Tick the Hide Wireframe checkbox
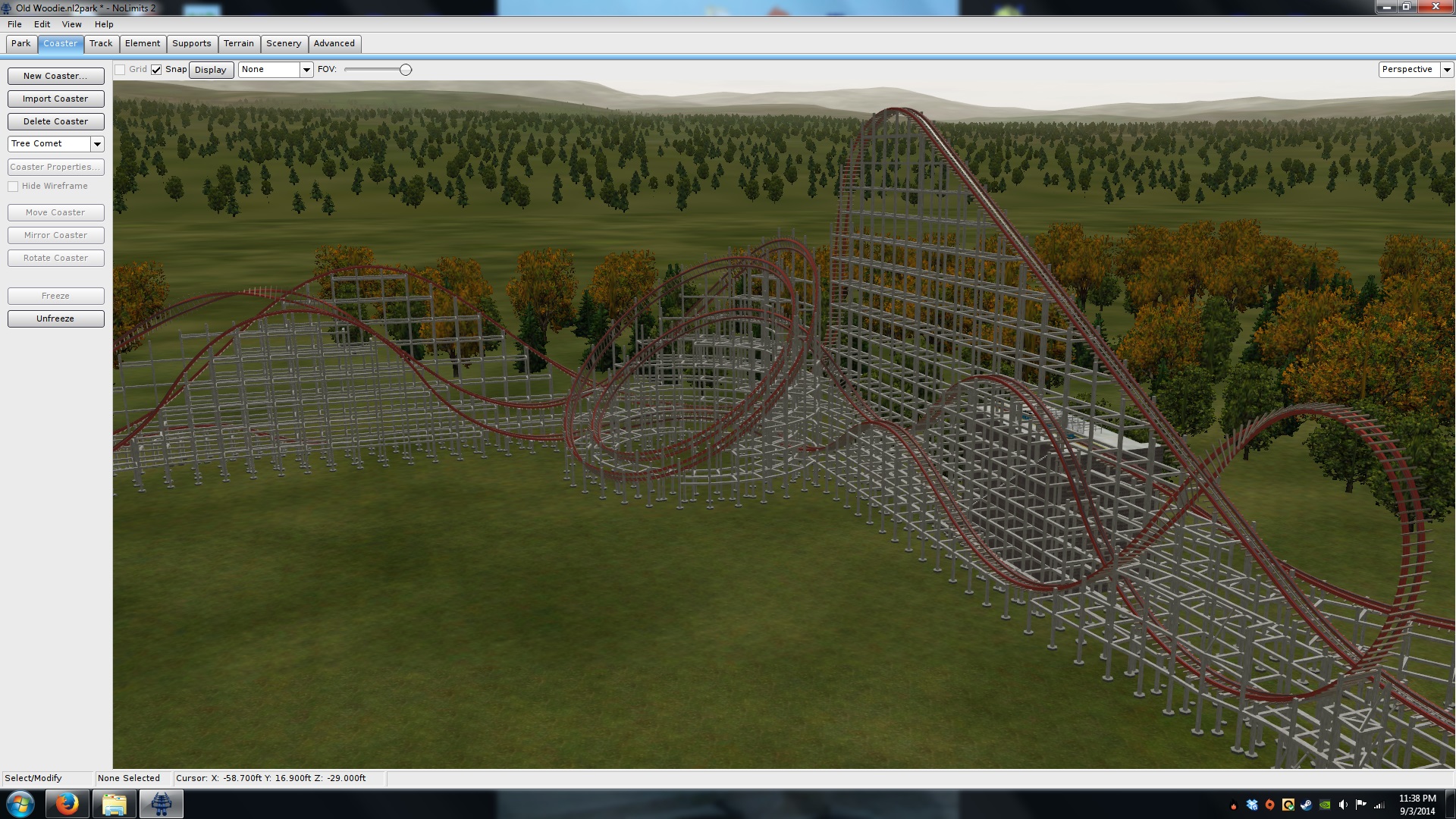Screen dimensions: 1456x819 (x=13, y=187)
